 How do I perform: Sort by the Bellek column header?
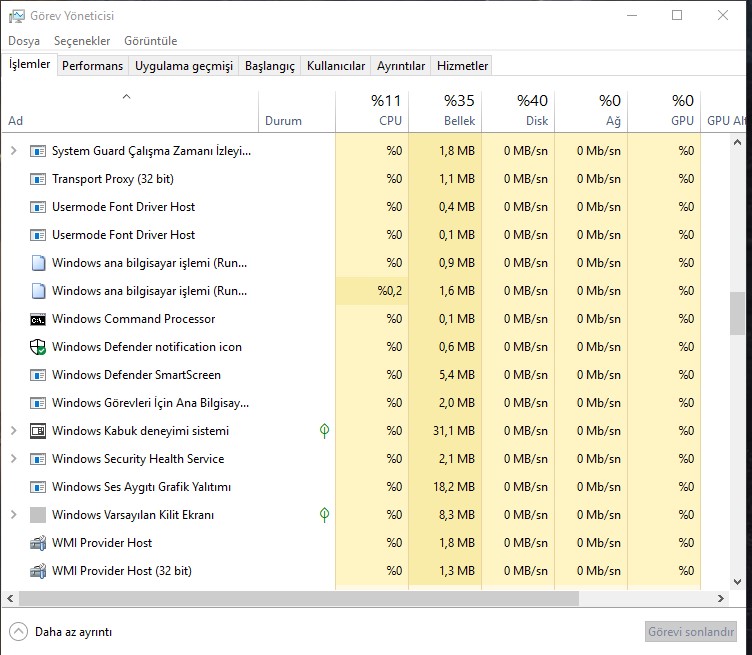pyautogui.click(x=445, y=111)
